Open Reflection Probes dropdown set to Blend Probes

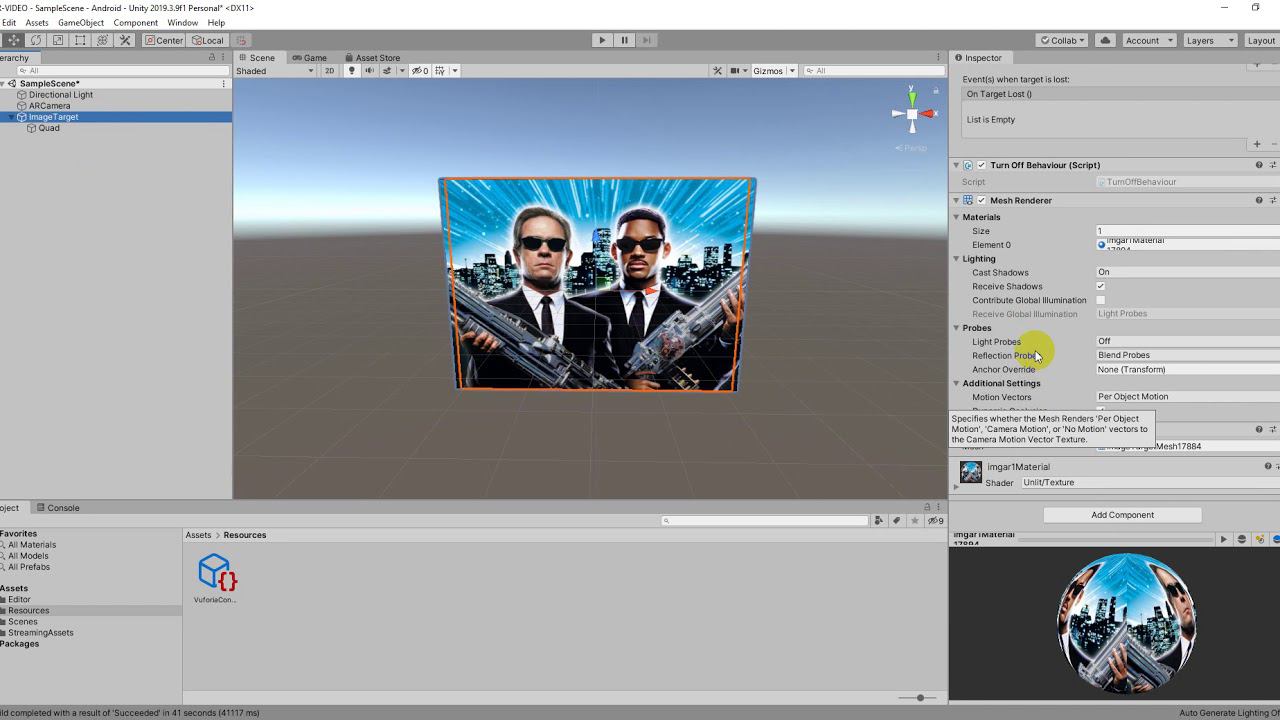pyautogui.click(x=1187, y=355)
